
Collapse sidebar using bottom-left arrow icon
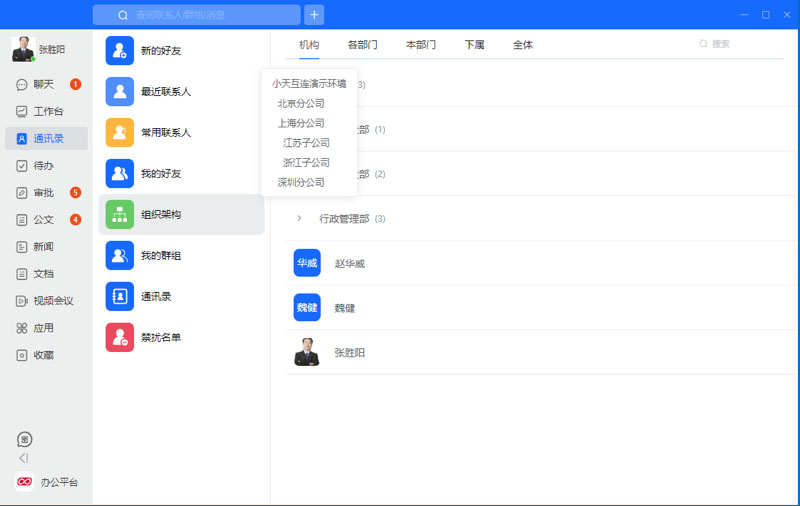(24, 458)
